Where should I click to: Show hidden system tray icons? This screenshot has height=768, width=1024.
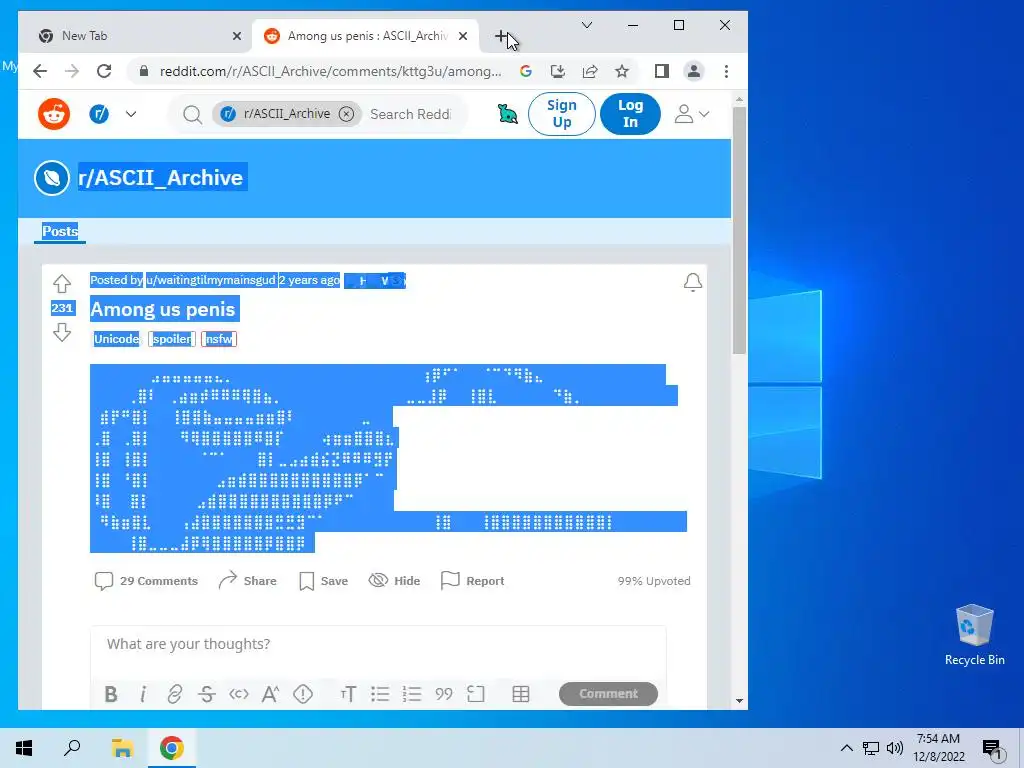pos(846,748)
